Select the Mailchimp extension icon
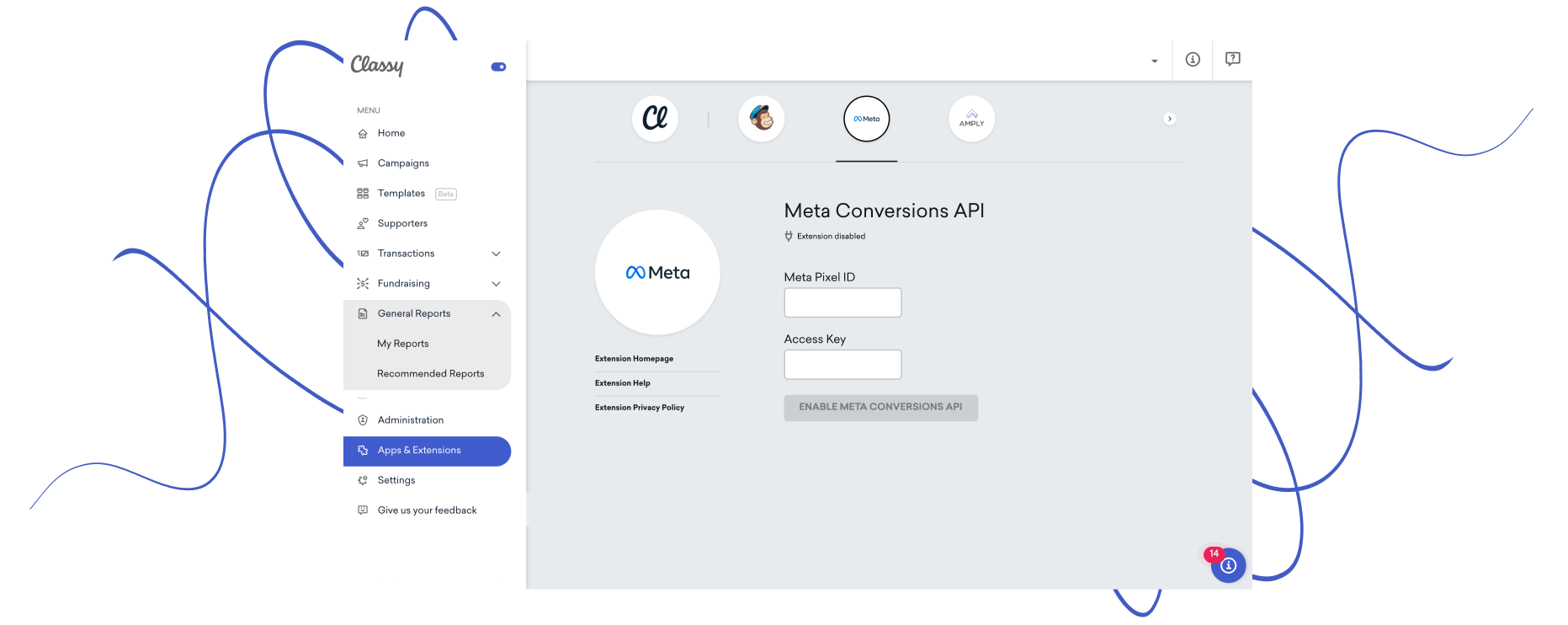Screen dimensions: 1568x625 [762, 119]
